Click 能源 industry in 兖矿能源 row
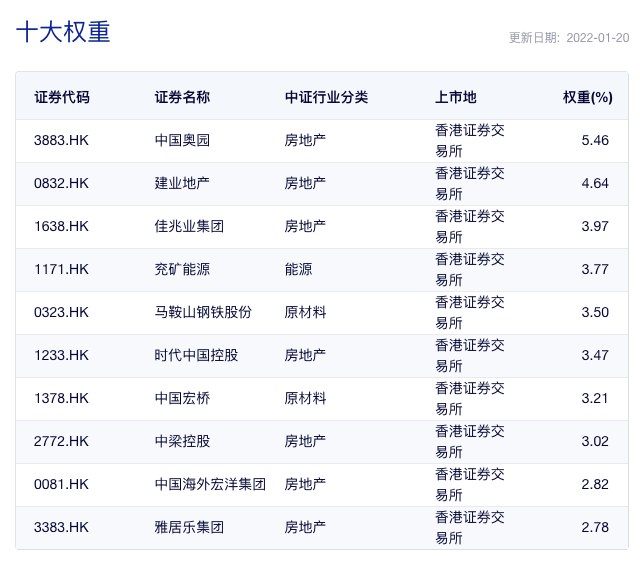Viewport: 640px width, 569px height. point(298,269)
